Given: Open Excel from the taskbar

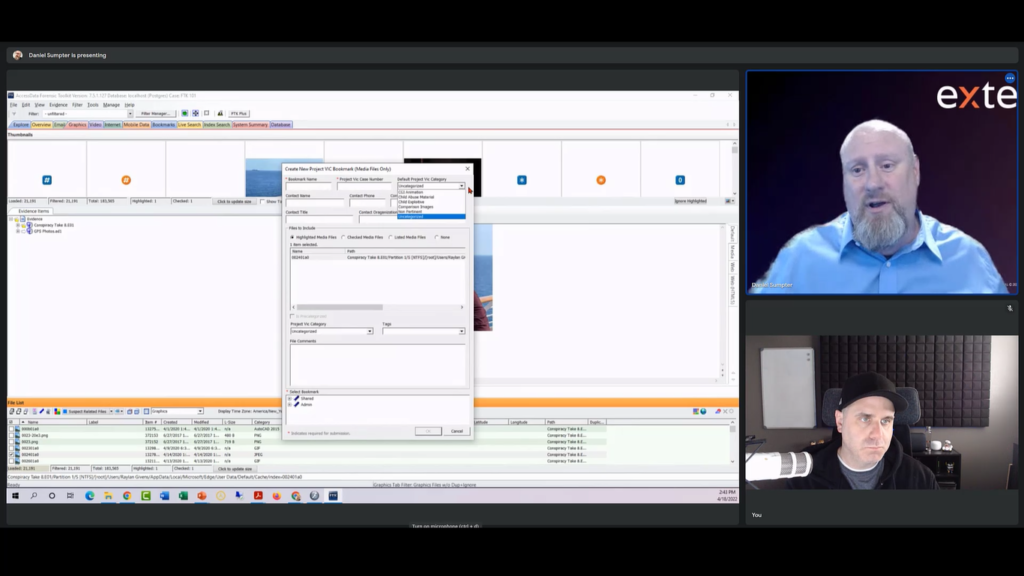Looking at the screenshot, I should 184,496.
